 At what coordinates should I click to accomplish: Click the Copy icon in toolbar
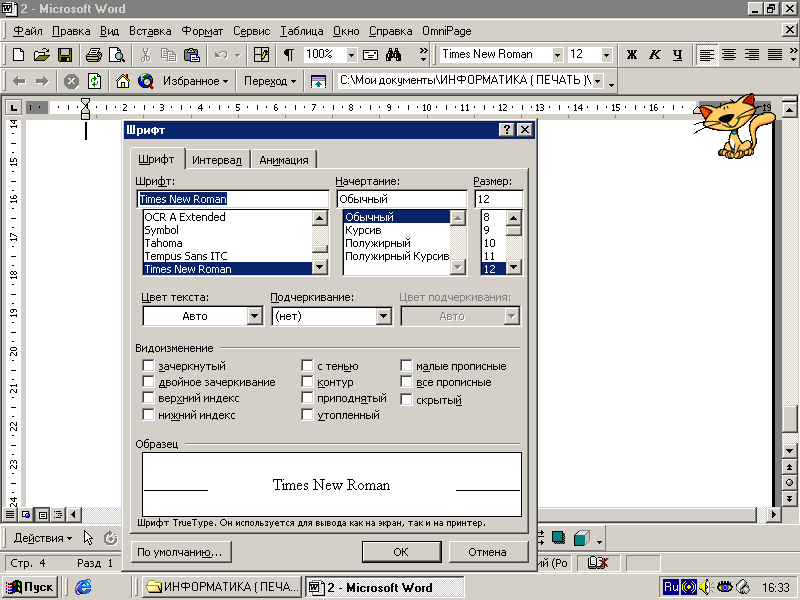168,55
